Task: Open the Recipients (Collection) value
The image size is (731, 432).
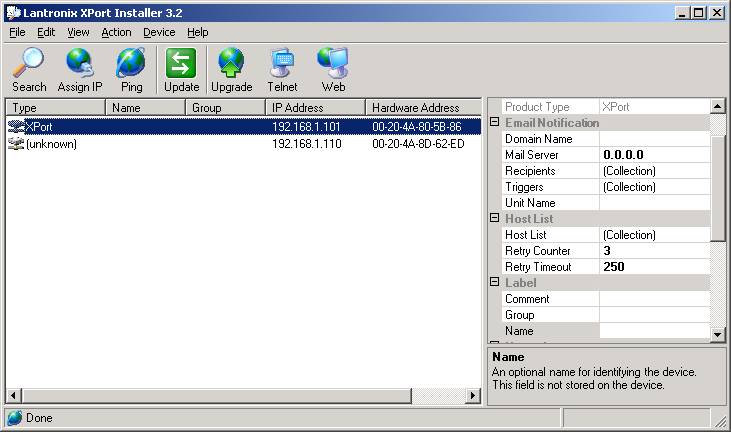Action: 655,171
